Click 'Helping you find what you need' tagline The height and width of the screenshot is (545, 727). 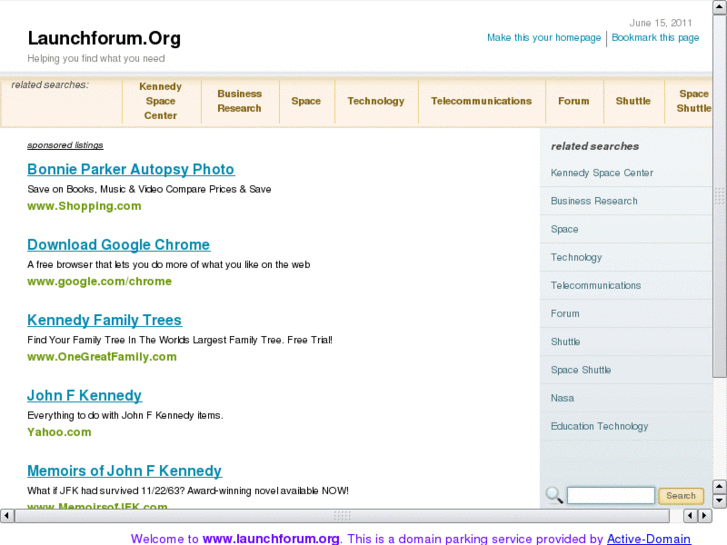point(96,58)
